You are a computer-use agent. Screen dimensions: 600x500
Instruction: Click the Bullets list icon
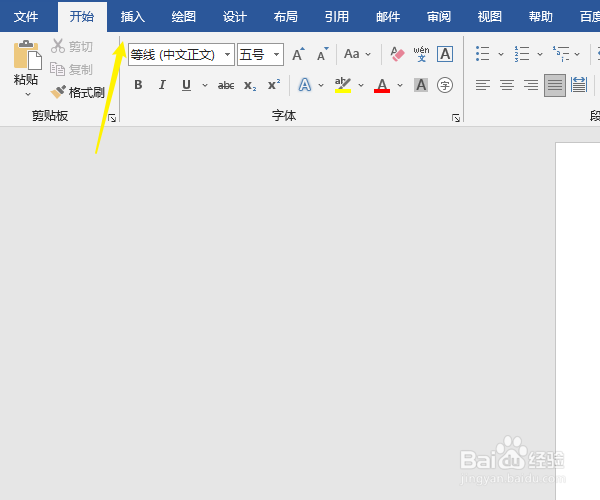pos(483,54)
